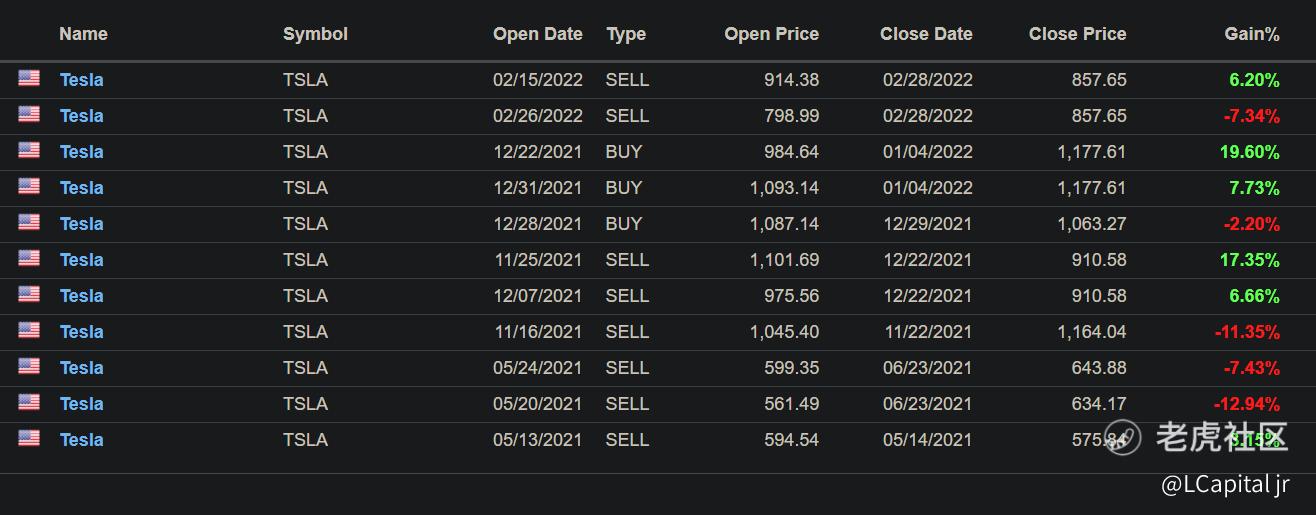This screenshot has width=1316, height=515.
Task: Click the Symbol column header
Action: click(315, 34)
